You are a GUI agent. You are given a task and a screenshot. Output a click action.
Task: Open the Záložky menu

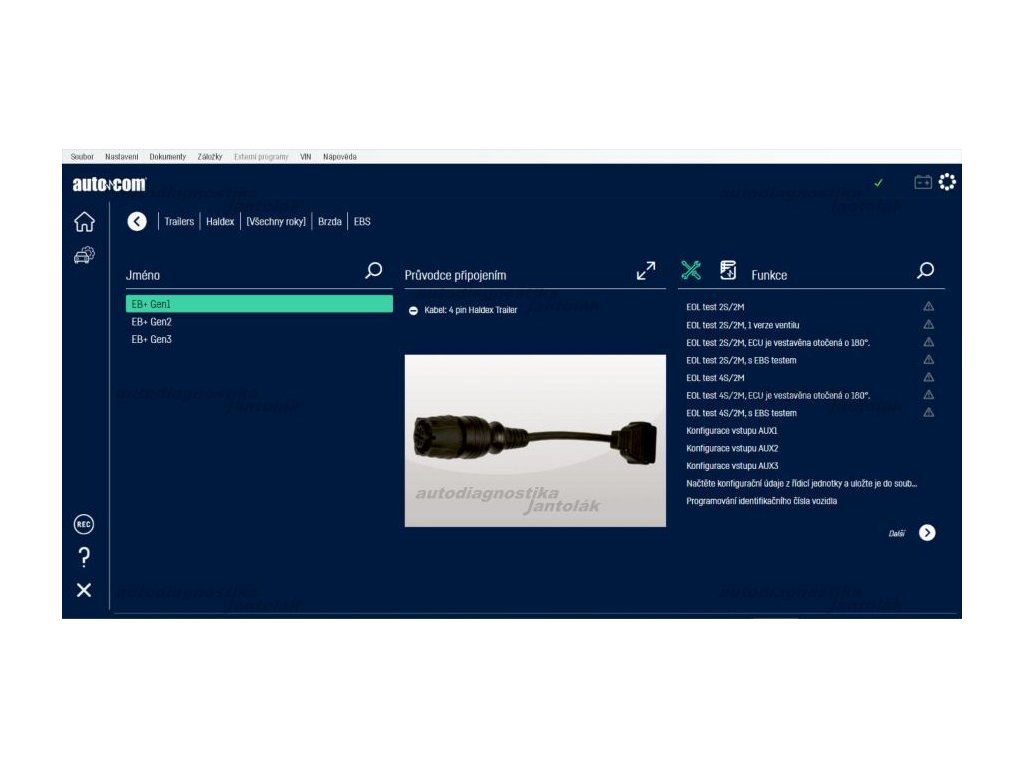[x=210, y=157]
